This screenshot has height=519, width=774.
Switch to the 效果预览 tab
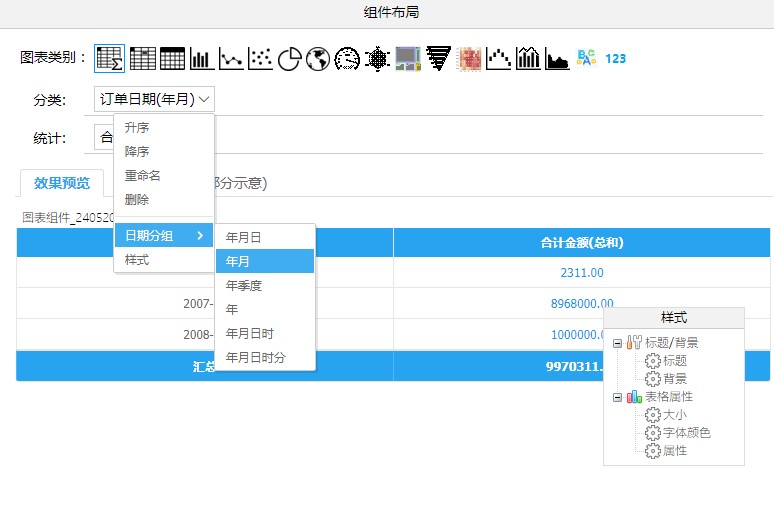click(62, 183)
